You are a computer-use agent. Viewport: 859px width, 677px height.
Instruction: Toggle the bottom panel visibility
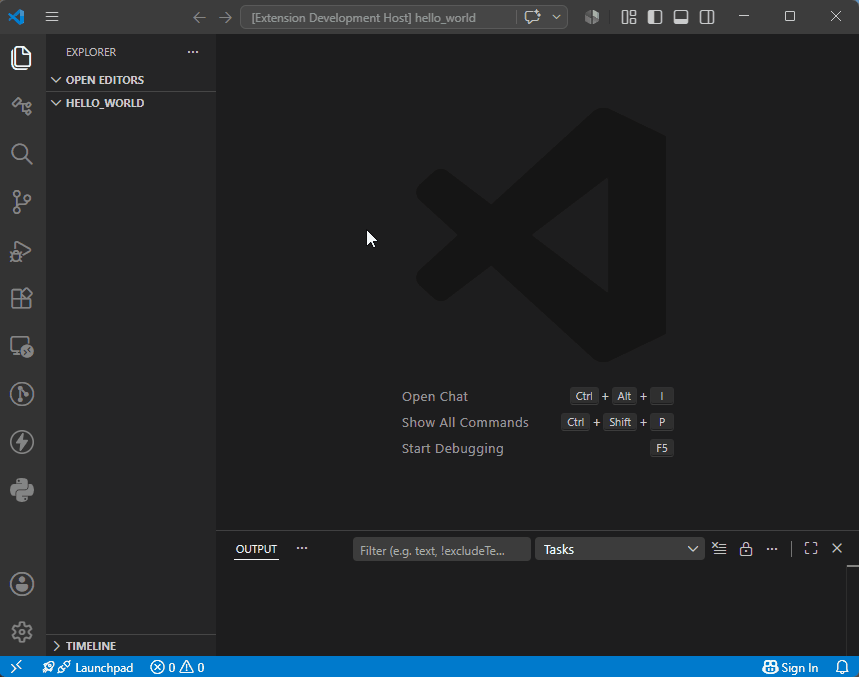pyautogui.click(x=681, y=17)
